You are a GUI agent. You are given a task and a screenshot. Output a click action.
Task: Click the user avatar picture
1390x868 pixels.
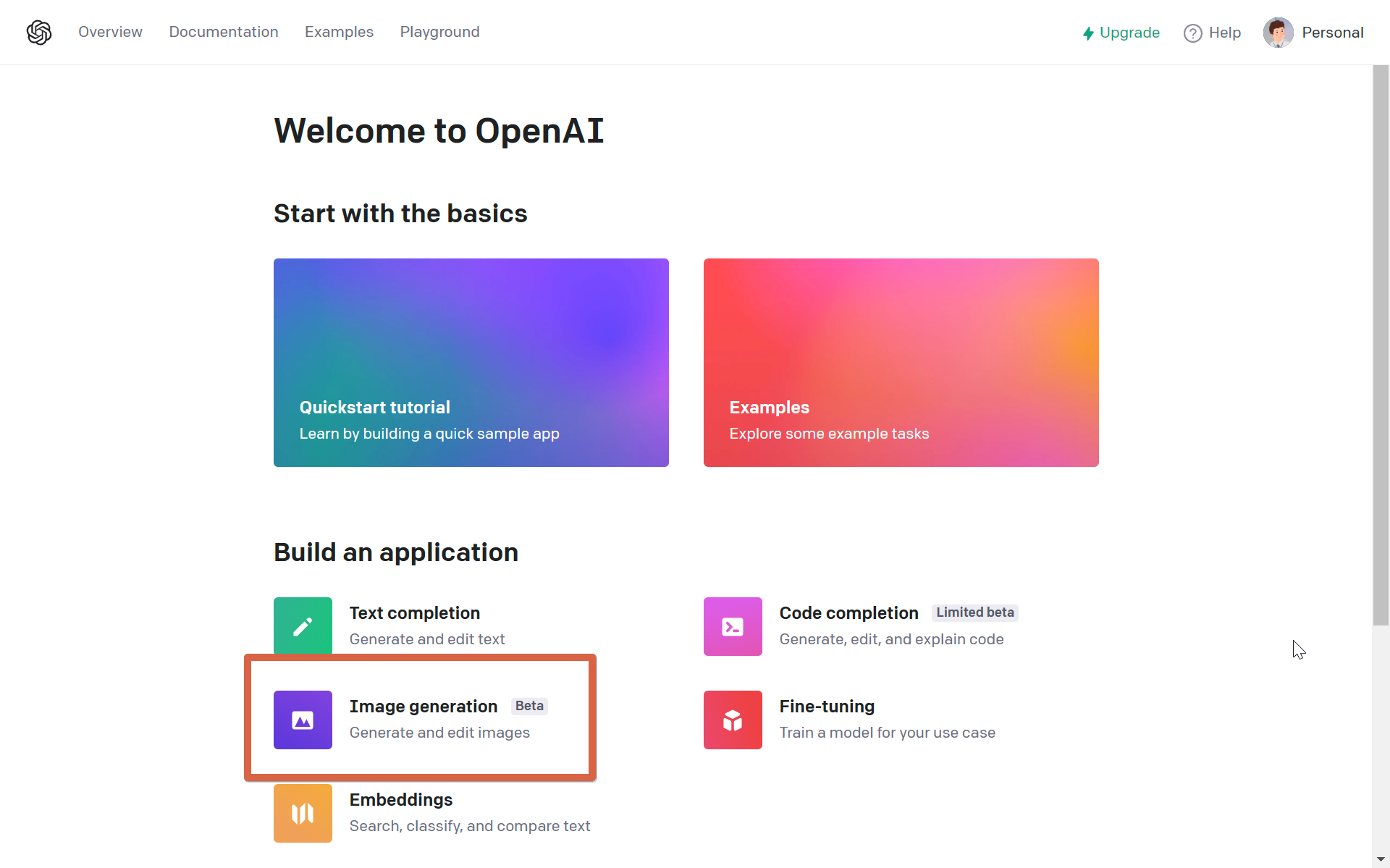click(1278, 33)
